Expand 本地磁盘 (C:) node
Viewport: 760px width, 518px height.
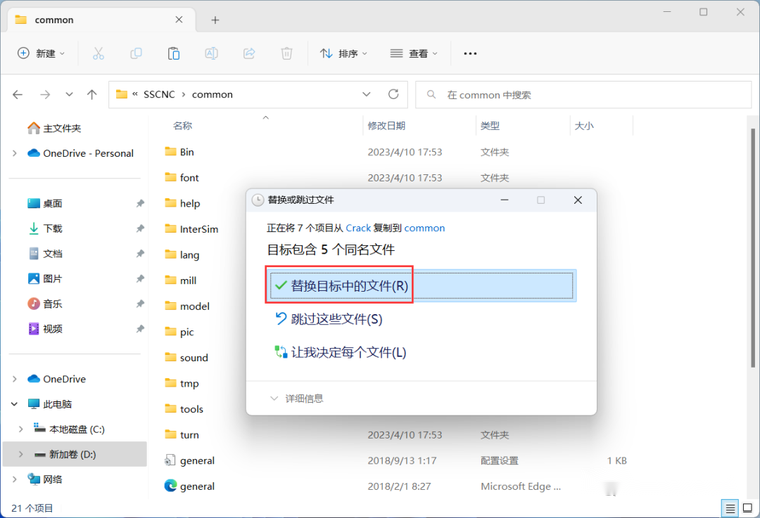click(21, 429)
